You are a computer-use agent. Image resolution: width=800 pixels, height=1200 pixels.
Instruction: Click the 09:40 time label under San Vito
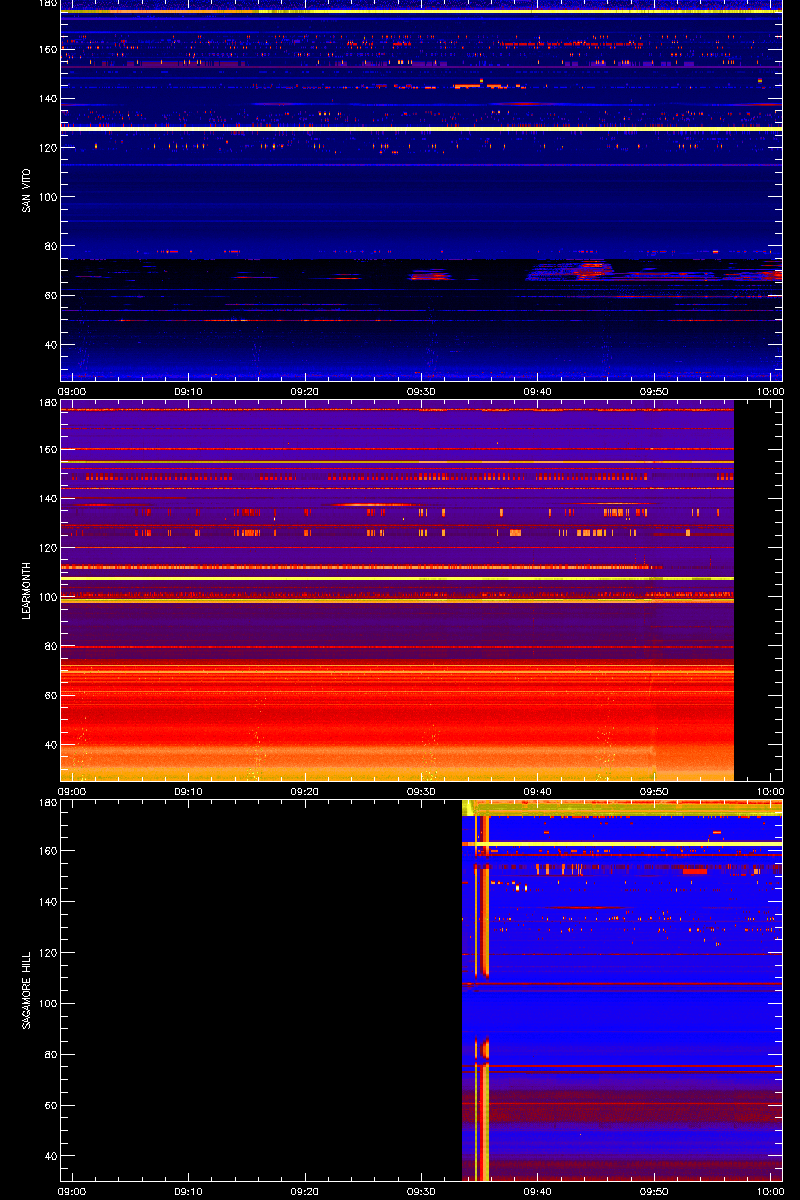point(538,391)
